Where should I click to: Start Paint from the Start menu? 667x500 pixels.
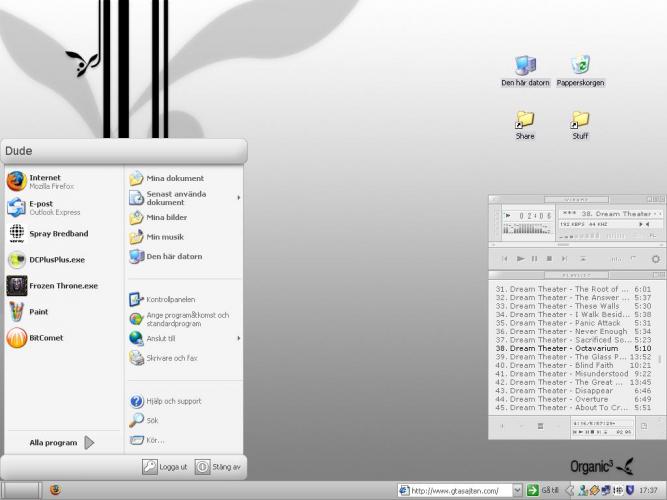click(40, 311)
